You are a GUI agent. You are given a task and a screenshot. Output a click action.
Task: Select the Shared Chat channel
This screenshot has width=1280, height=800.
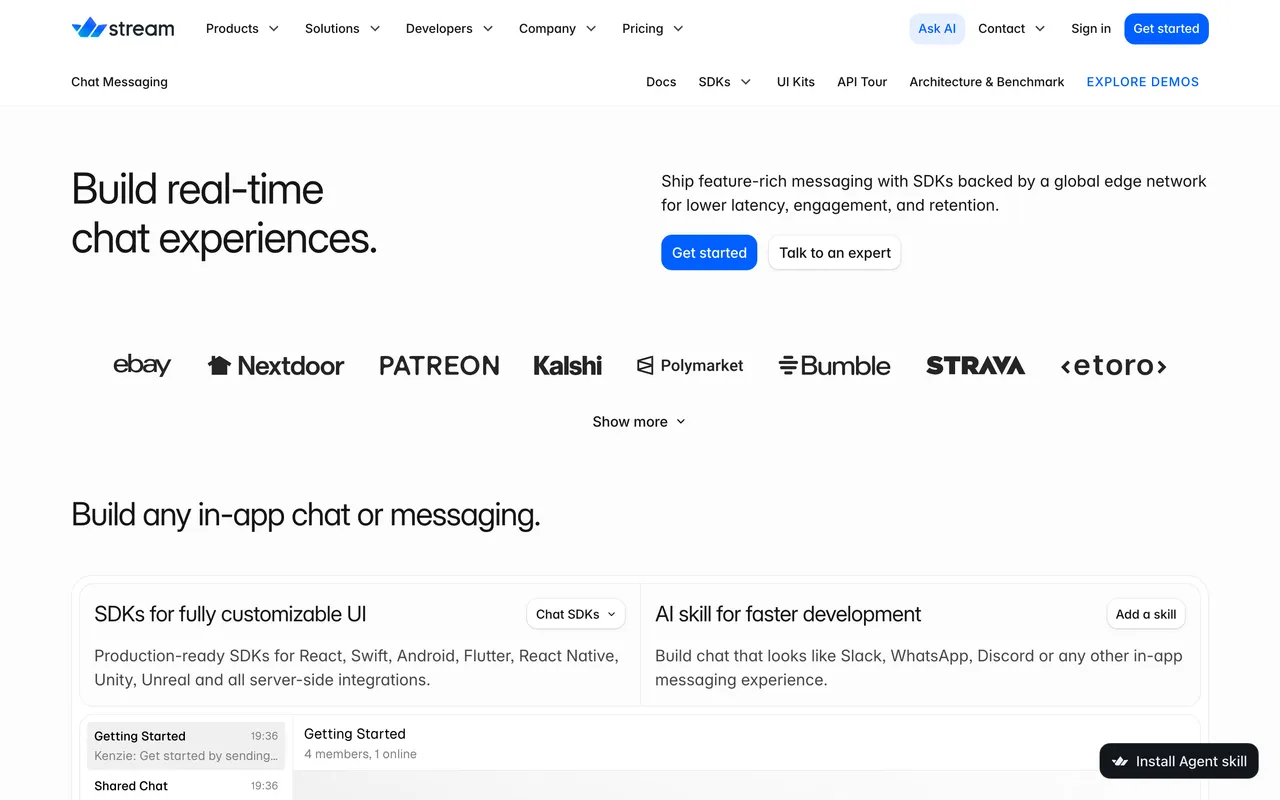(186, 786)
